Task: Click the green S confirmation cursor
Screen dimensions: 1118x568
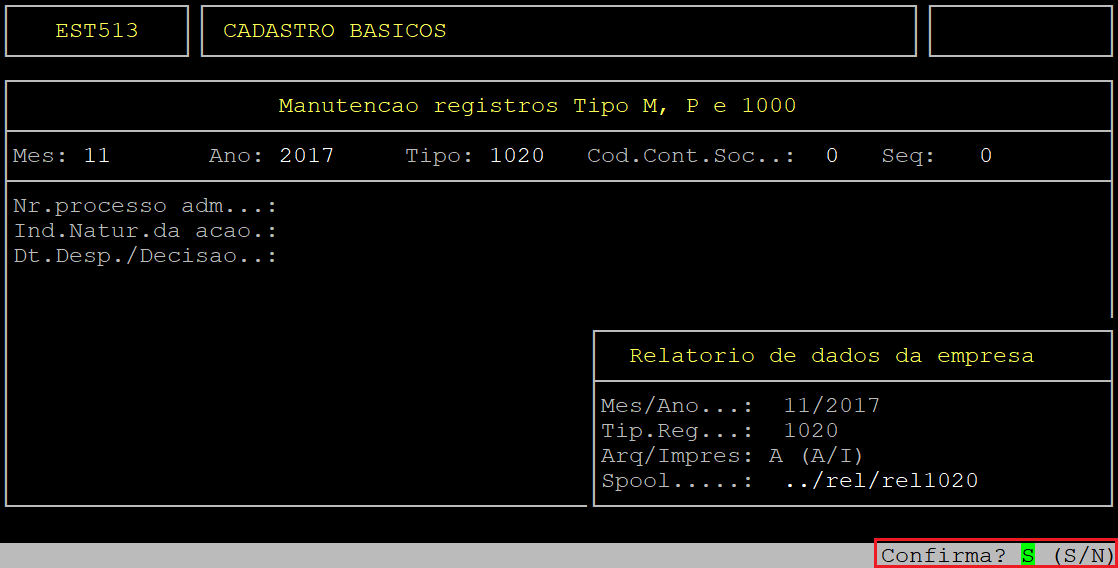Action: [1027, 555]
